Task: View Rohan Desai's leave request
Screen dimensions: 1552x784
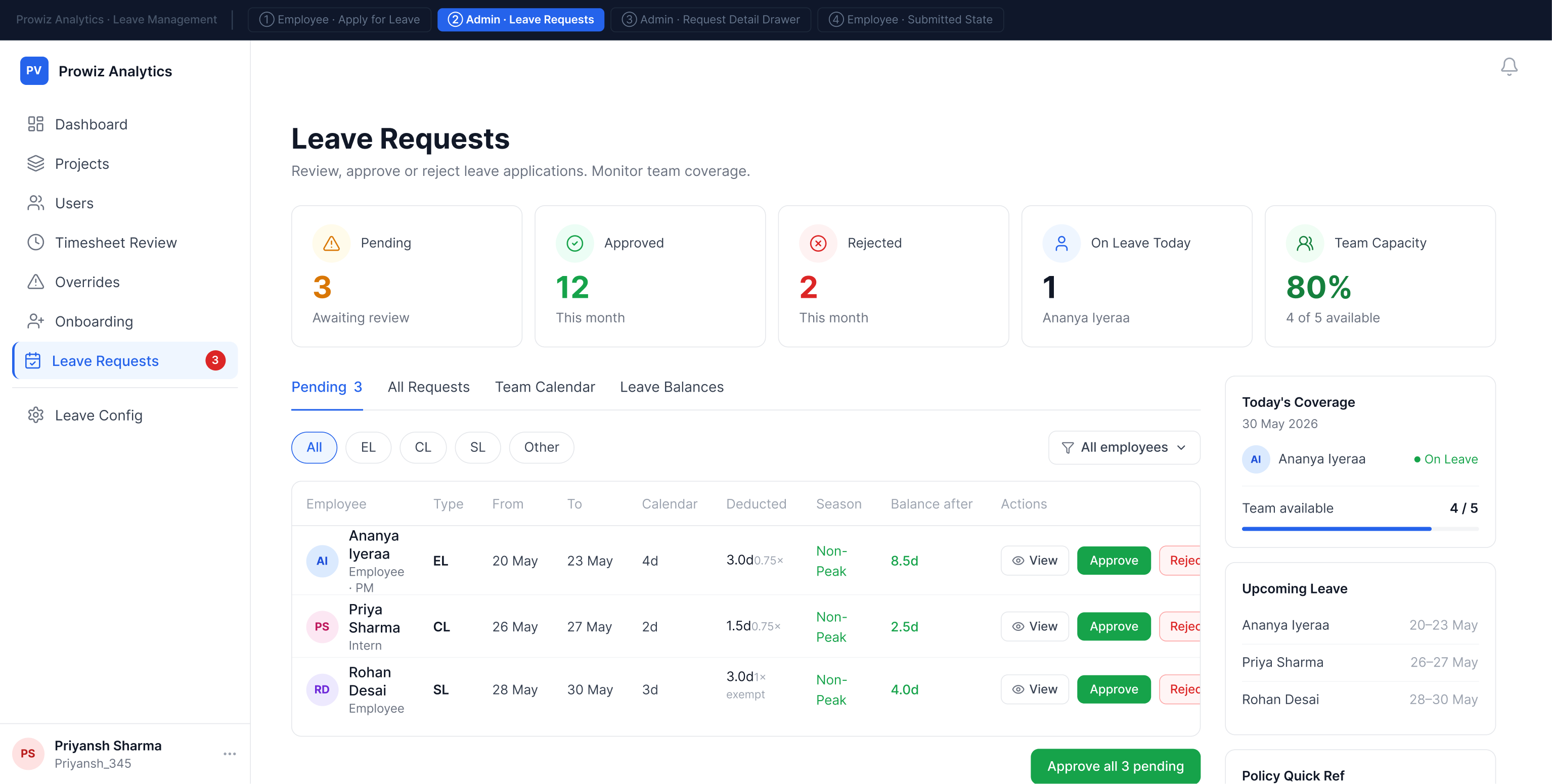Action: click(1035, 689)
